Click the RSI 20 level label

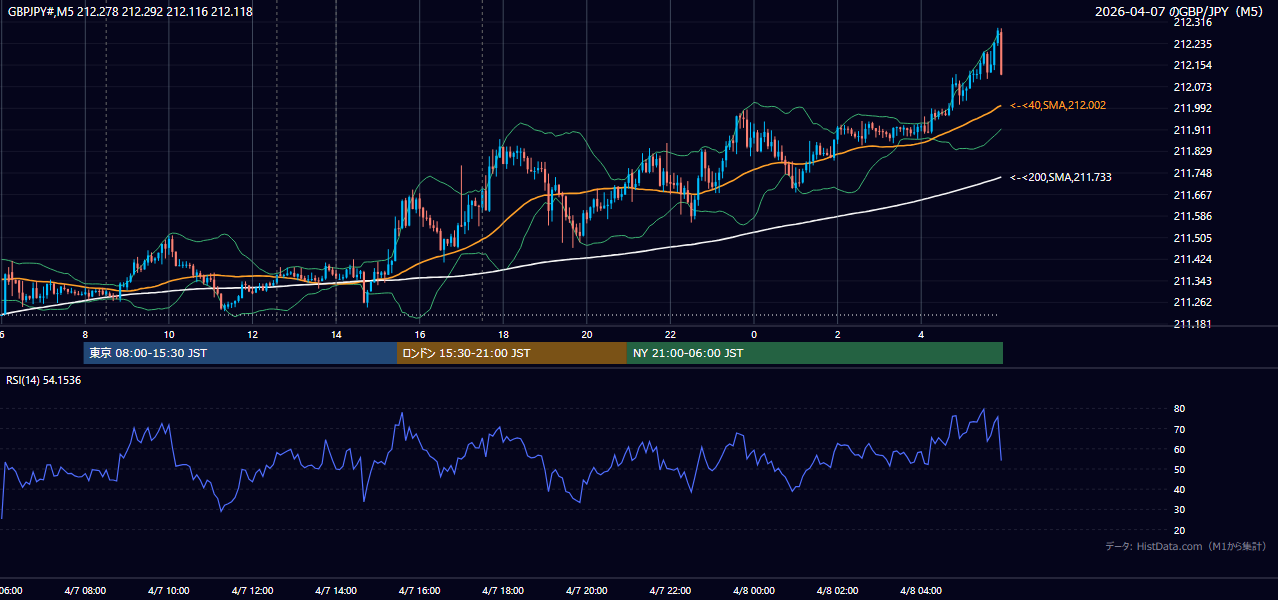point(1179,530)
